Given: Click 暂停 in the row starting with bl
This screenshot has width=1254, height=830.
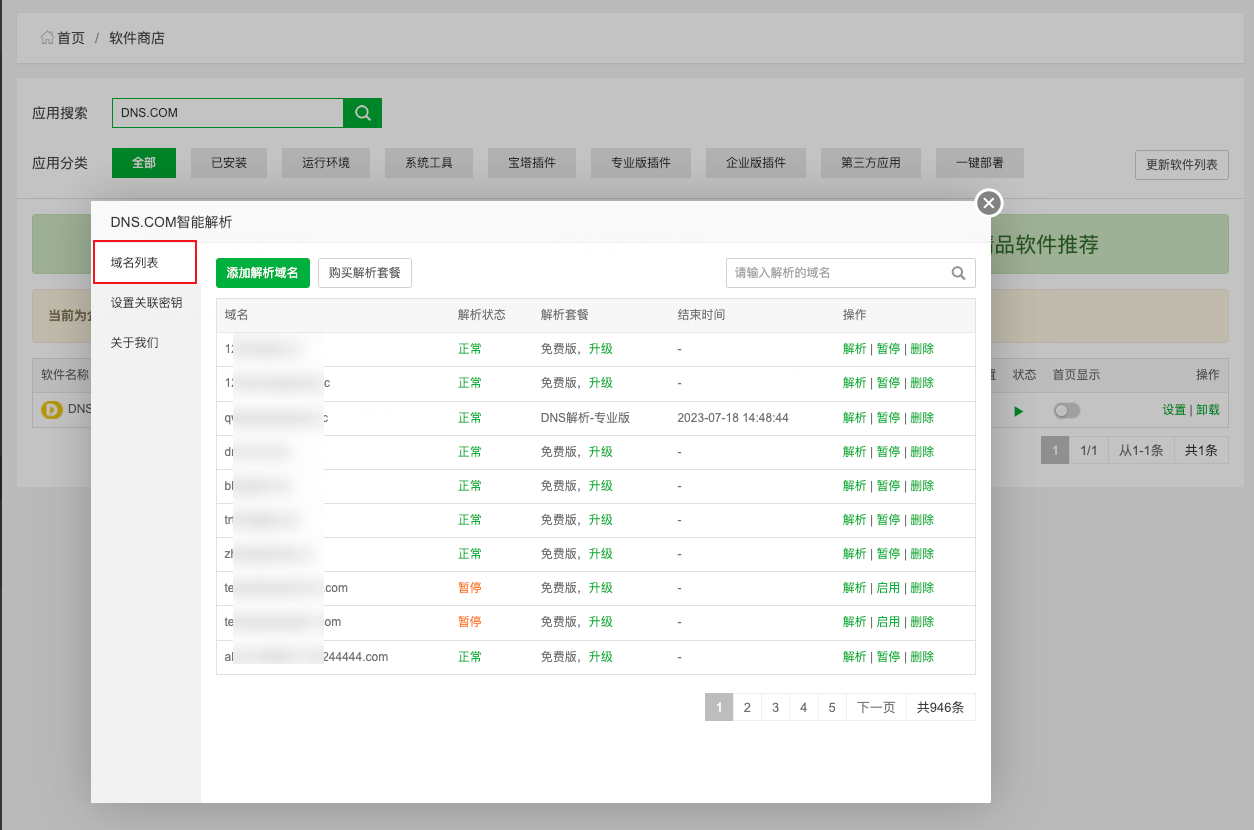Looking at the screenshot, I should point(888,485).
